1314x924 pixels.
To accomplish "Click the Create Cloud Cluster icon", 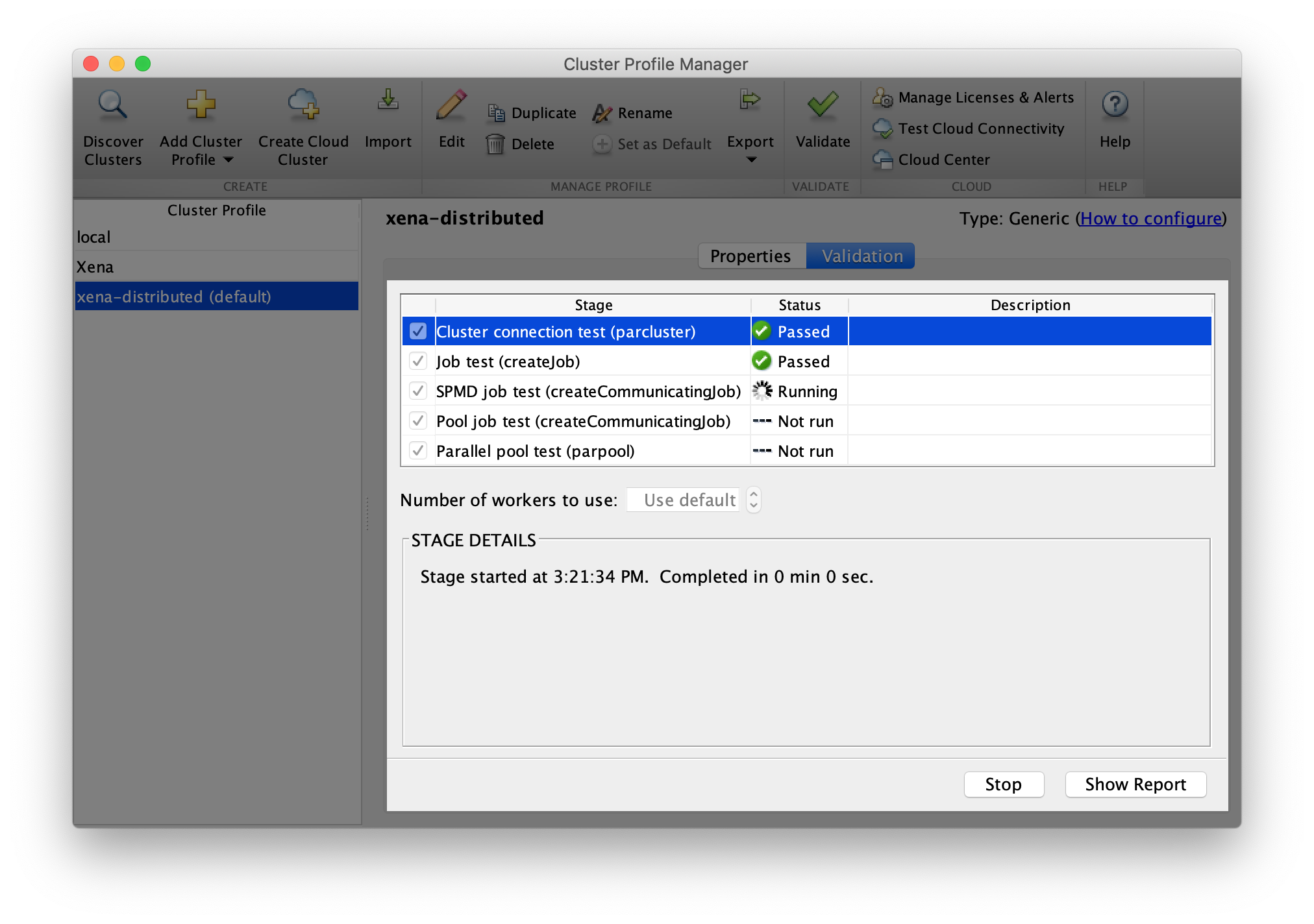I will [303, 104].
